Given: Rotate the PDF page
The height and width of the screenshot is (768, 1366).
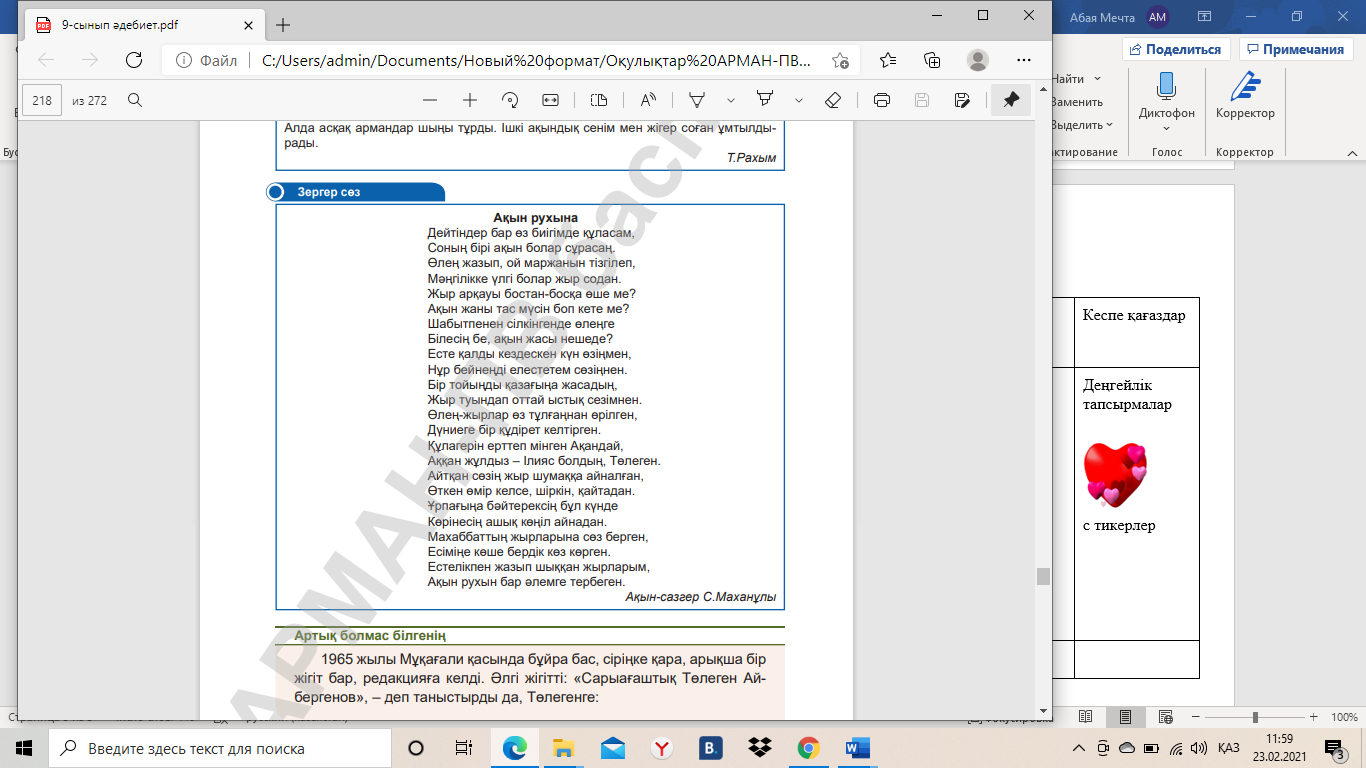Looking at the screenshot, I should pos(510,100).
